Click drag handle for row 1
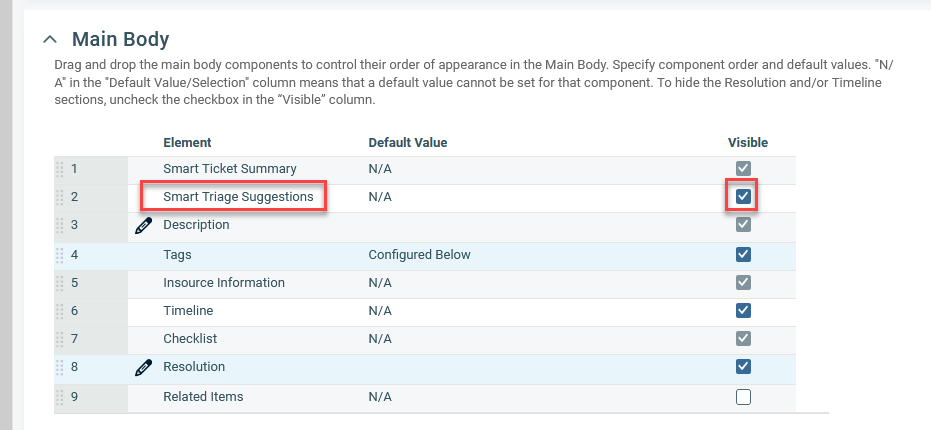The height and width of the screenshot is (430, 931). click(x=59, y=169)
